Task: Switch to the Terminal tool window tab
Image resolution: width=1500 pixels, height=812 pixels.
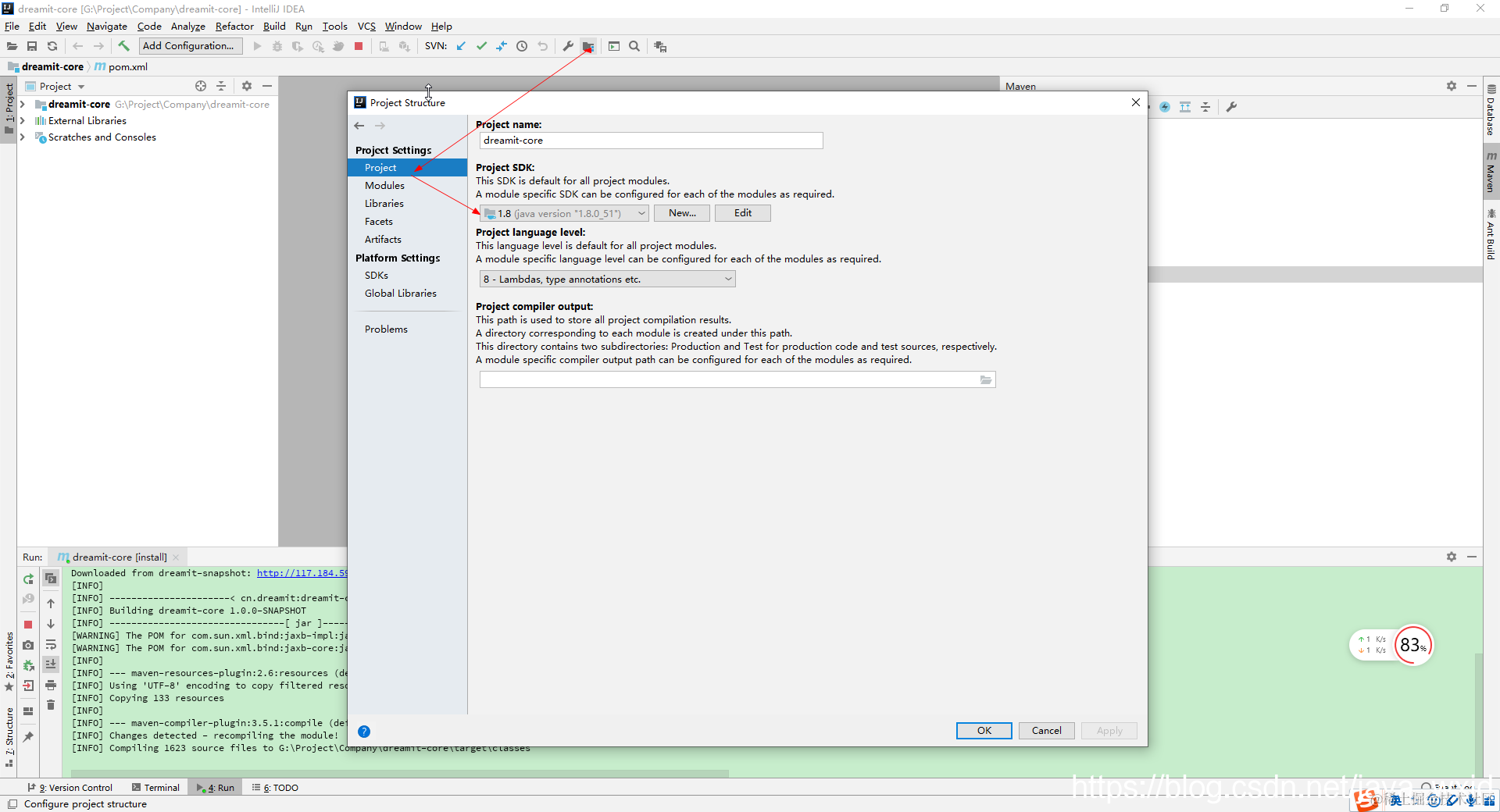Action: click(155, 788)
